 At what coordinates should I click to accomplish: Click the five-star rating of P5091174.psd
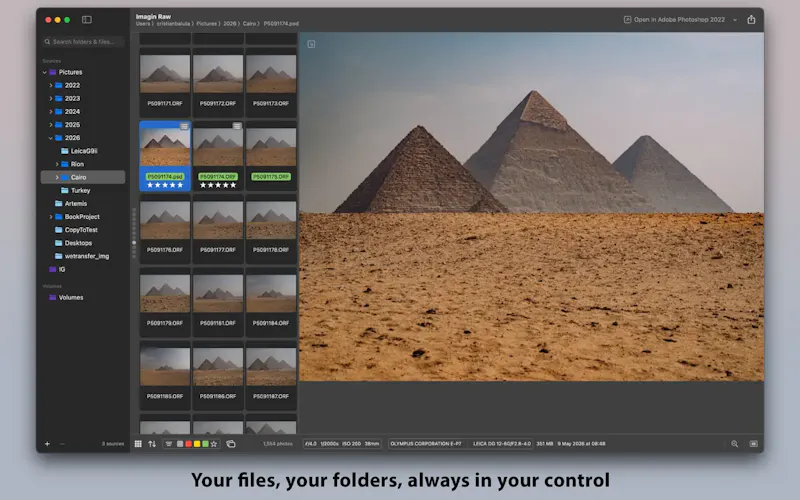coord(165,185)
